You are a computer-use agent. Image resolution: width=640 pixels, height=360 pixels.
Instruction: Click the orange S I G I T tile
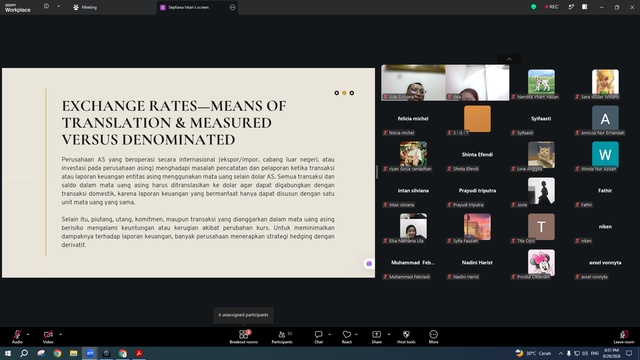click(477, 119)
